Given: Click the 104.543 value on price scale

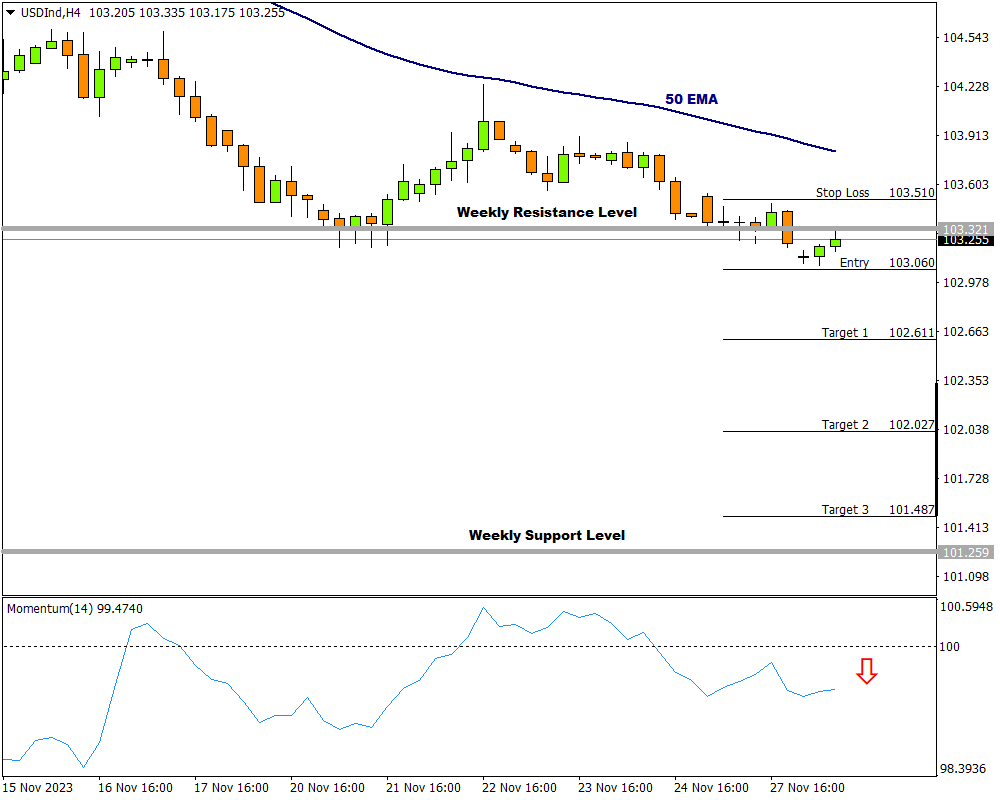Looking at the screenshot, I should pos(965,38).
